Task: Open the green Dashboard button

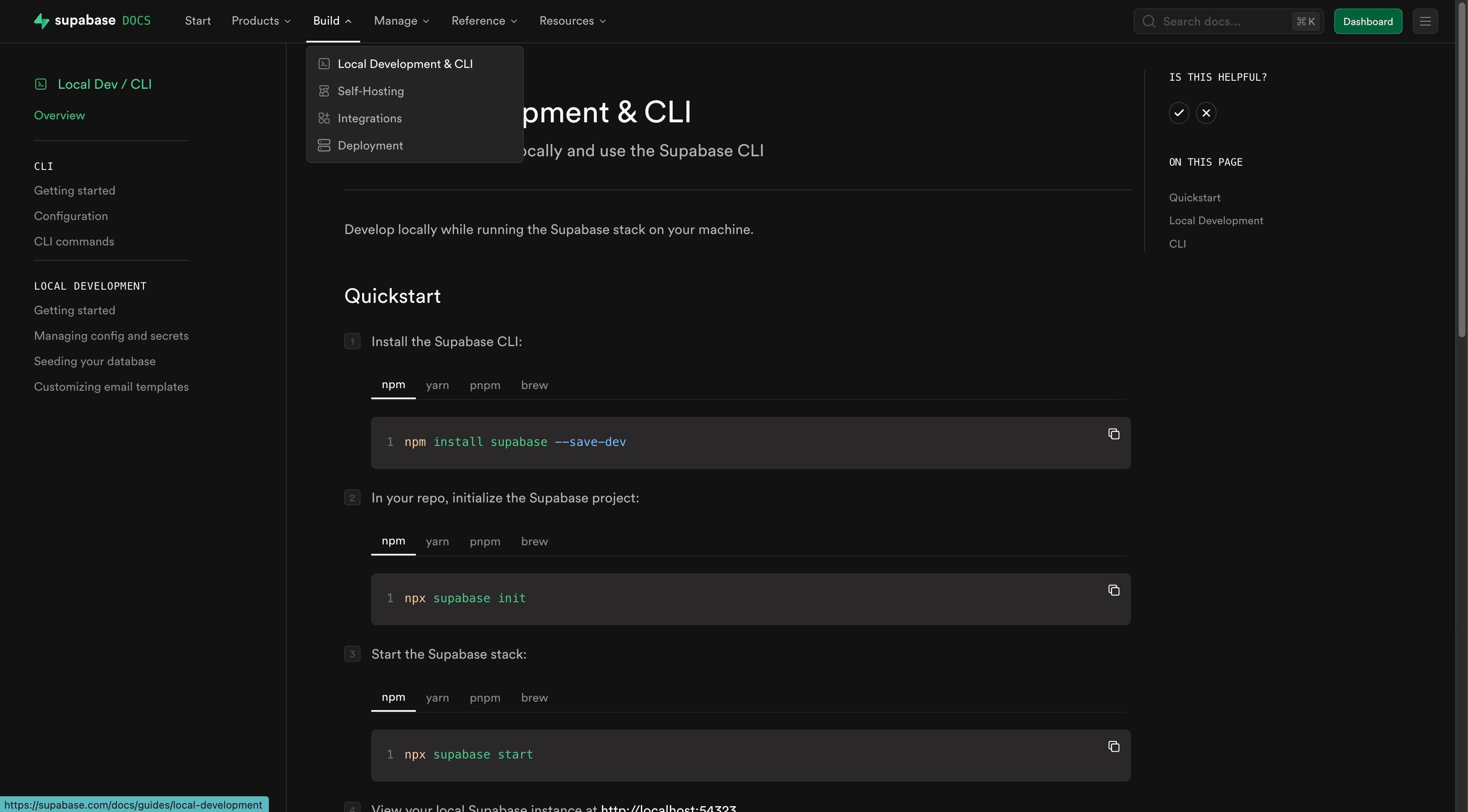Action: click(1368, 21)
